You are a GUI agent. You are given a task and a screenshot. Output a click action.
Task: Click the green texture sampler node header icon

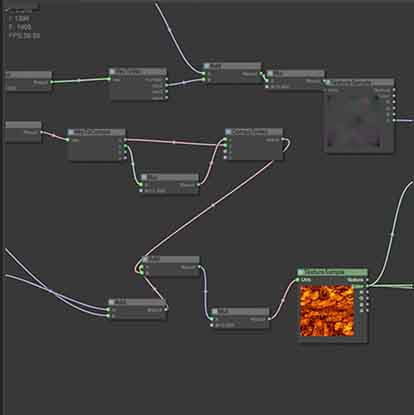click(x=301, y=272)
